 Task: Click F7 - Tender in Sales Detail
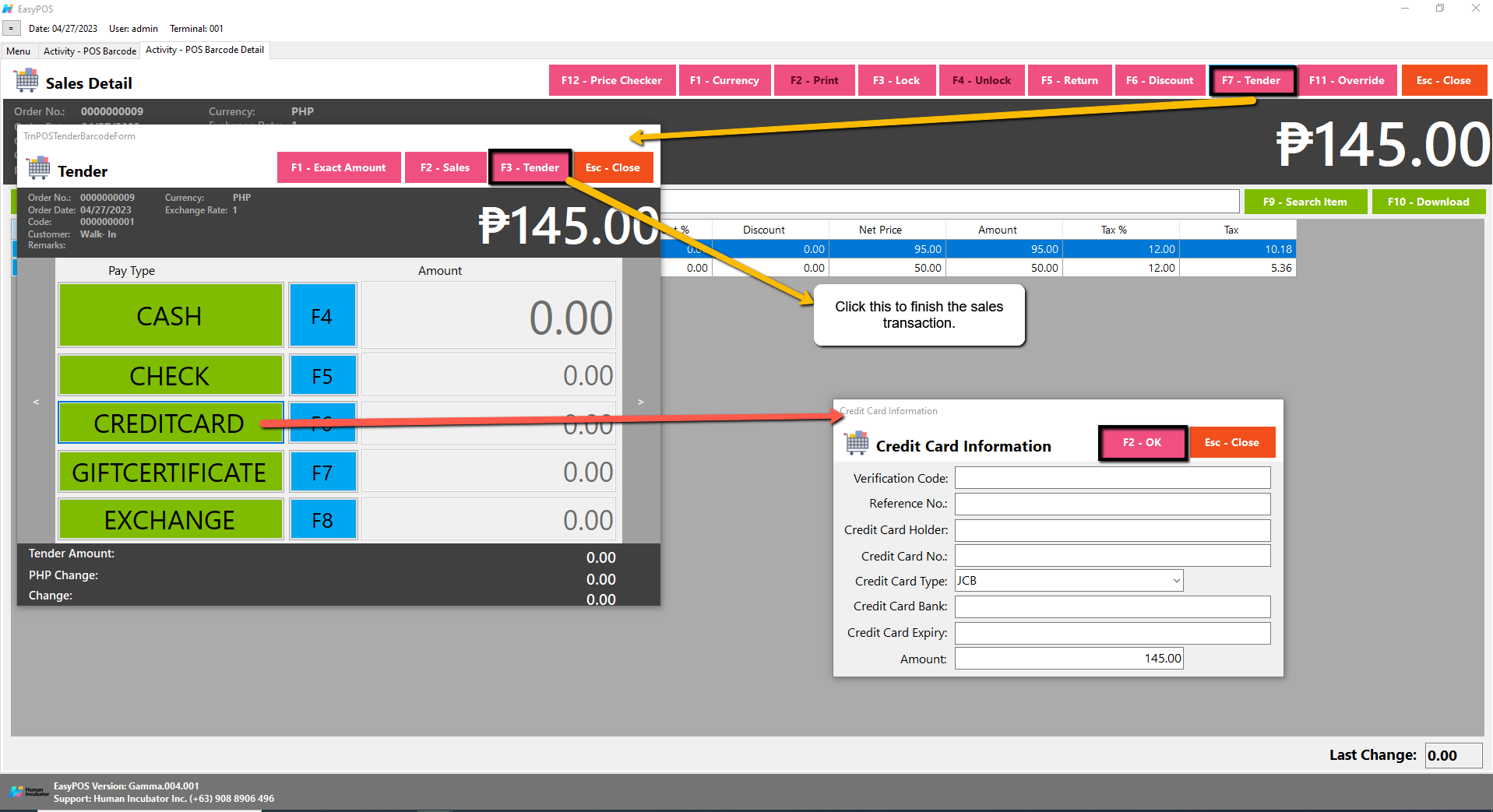click(1252, 80)
